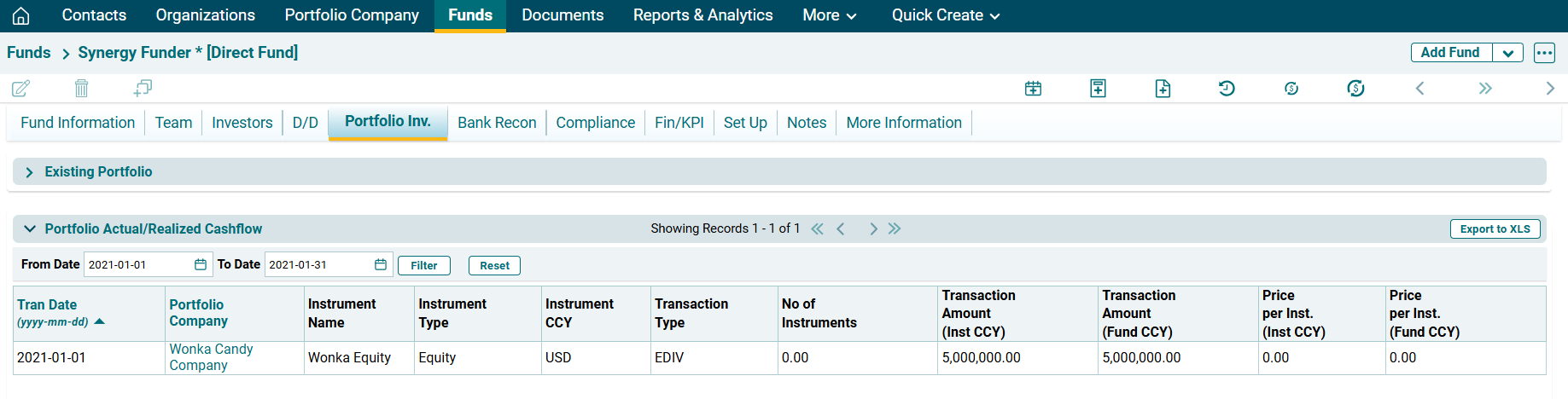Click the trash delete icon
Image resolution: width=1568 pixels, height=399 pixels.
coord(81,88)
